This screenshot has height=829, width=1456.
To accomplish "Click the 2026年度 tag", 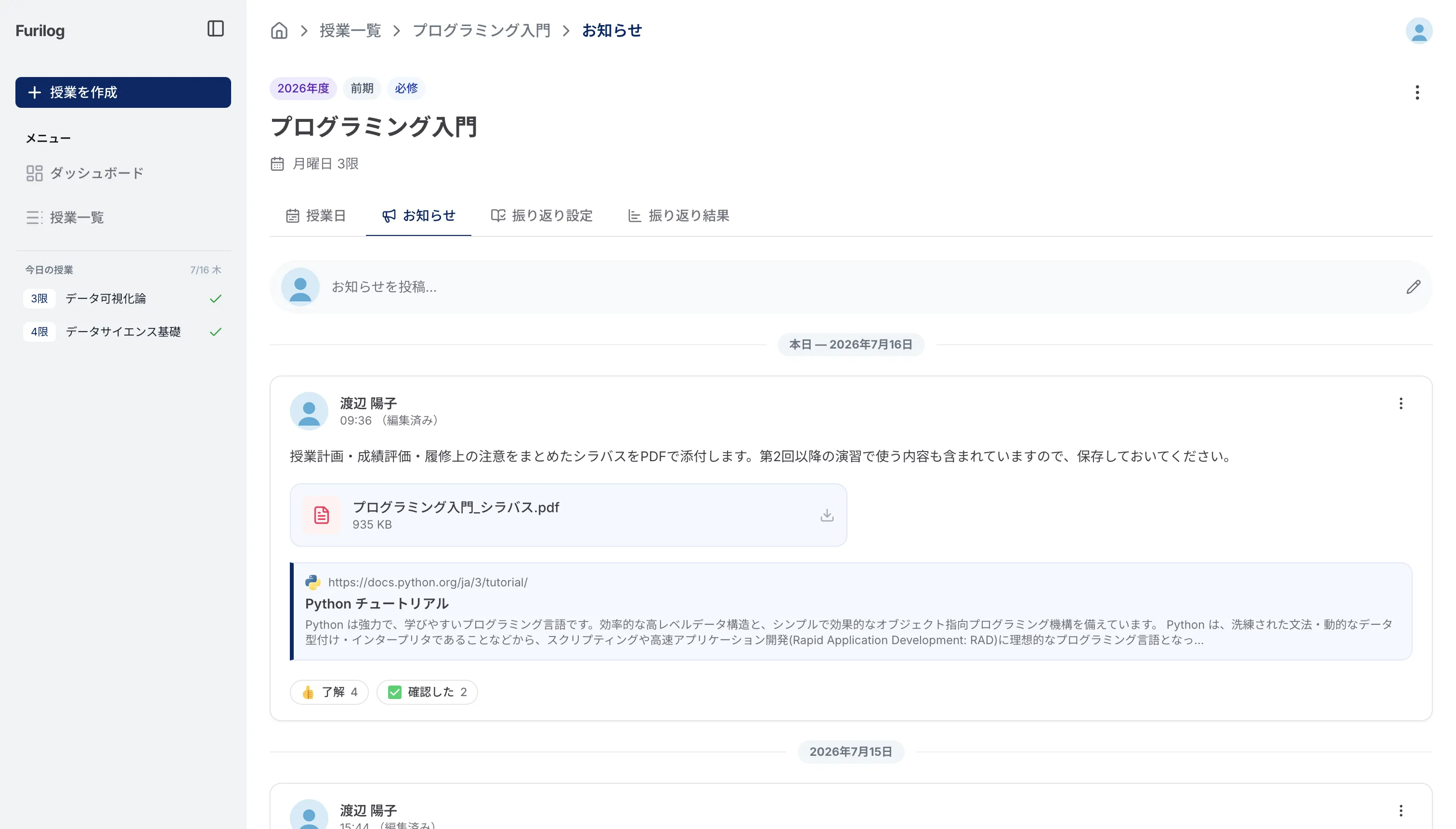I will (x=303, y=88).
